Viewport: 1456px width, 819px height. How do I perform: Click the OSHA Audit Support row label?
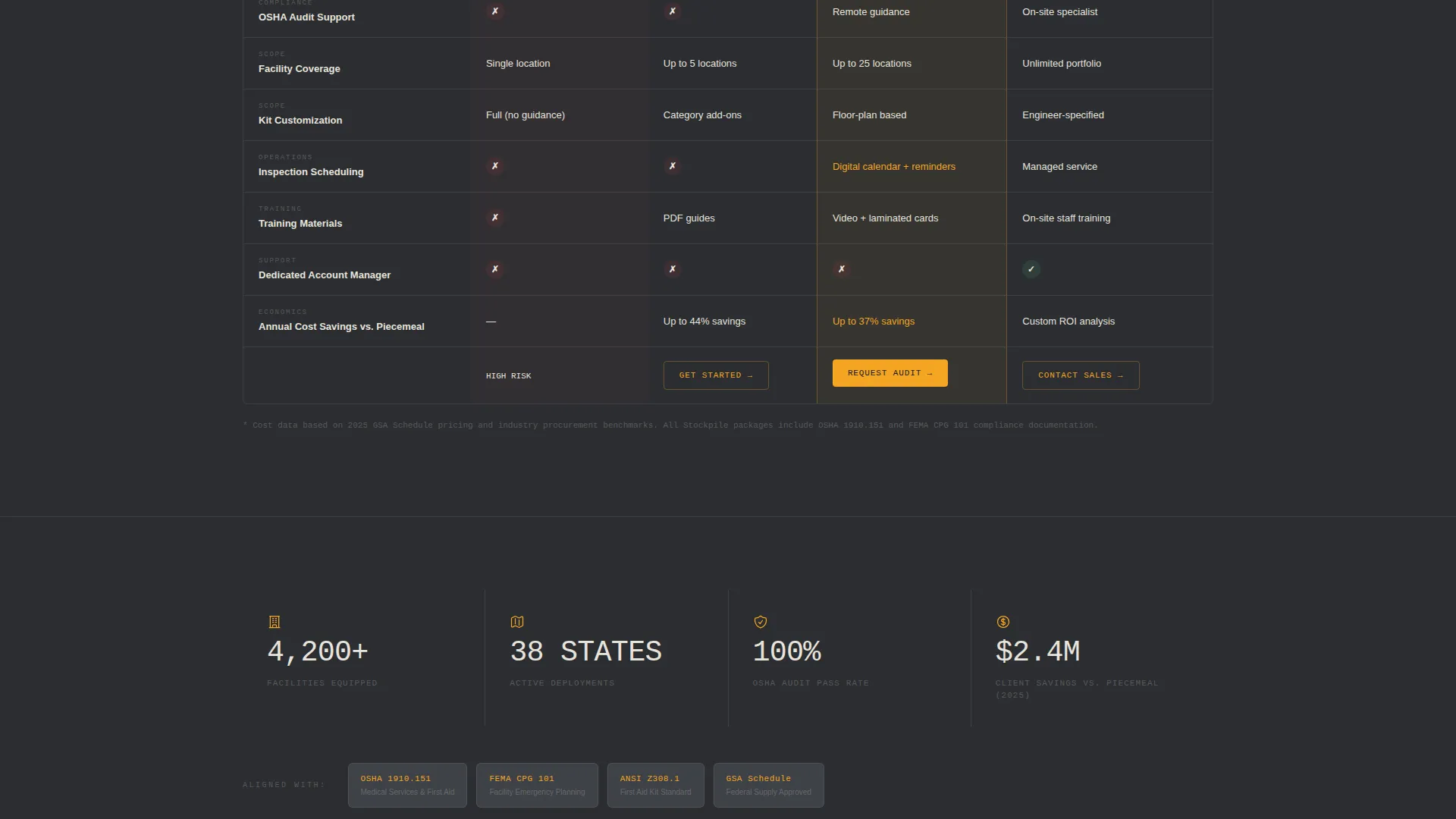[306, 17]
